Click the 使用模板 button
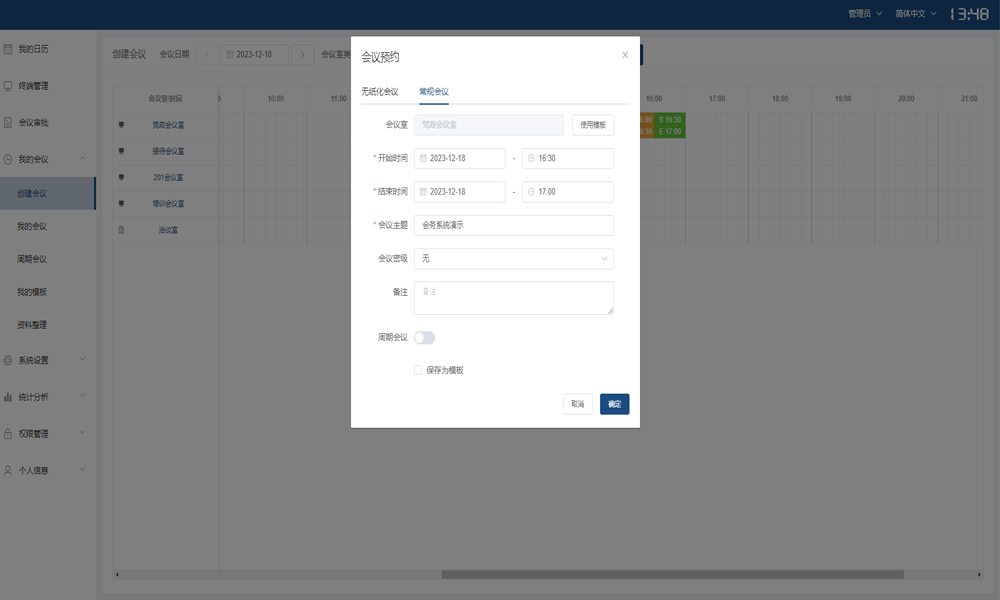 click(593, 125)
